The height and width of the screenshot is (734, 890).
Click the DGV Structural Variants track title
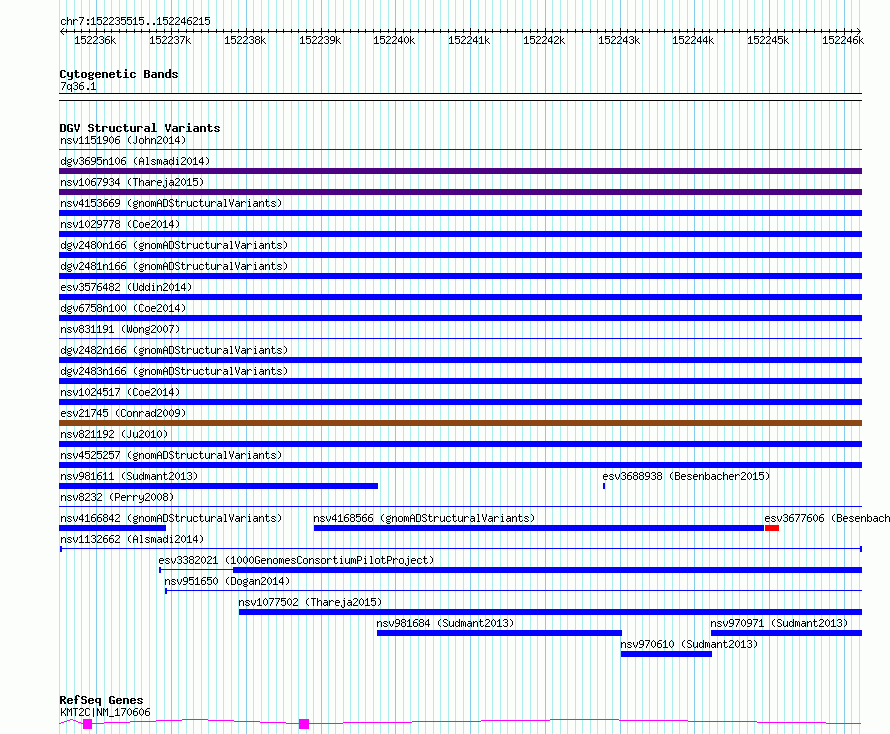(x=140, y=128)
